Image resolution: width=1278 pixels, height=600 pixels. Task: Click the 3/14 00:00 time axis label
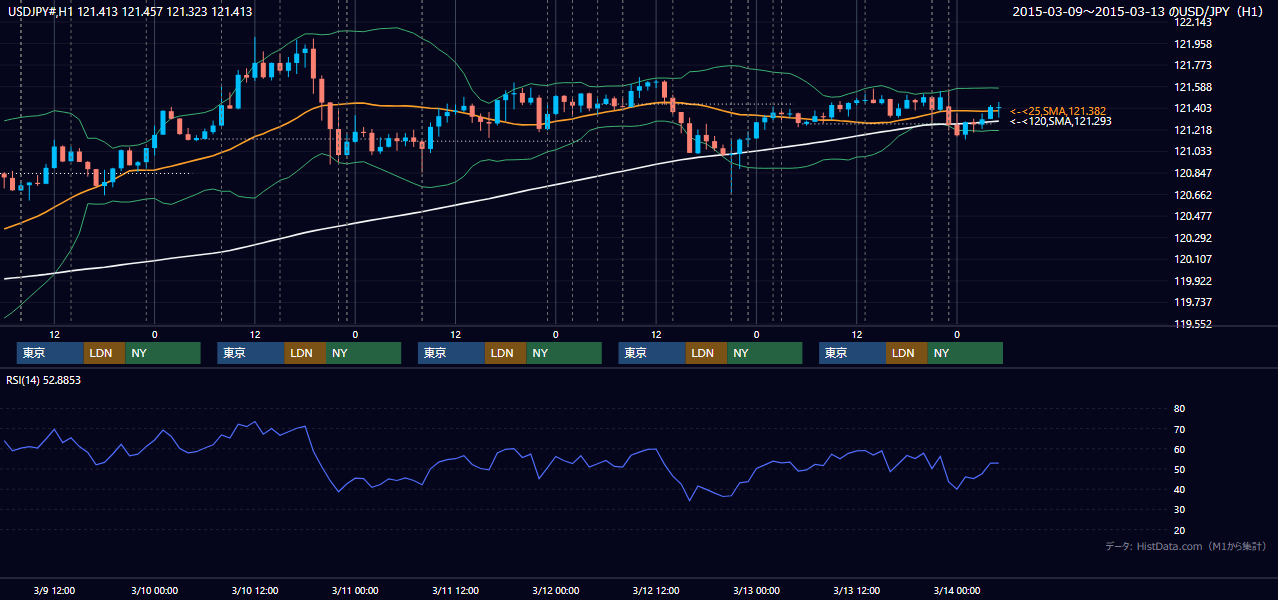956,590
